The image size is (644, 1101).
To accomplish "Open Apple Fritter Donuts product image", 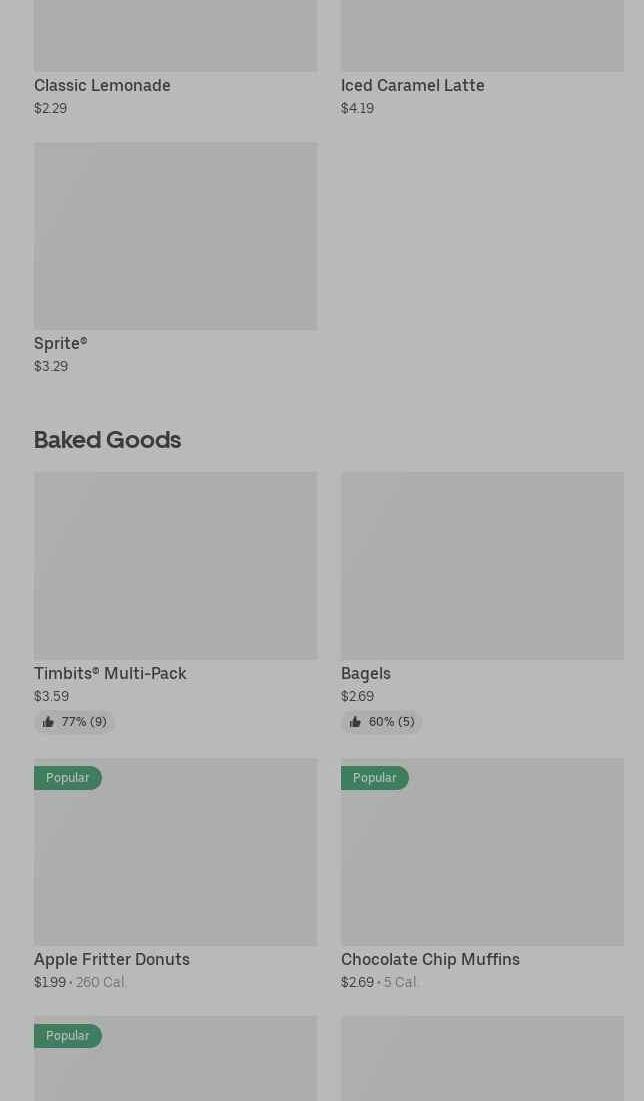I will click(175, 860).
